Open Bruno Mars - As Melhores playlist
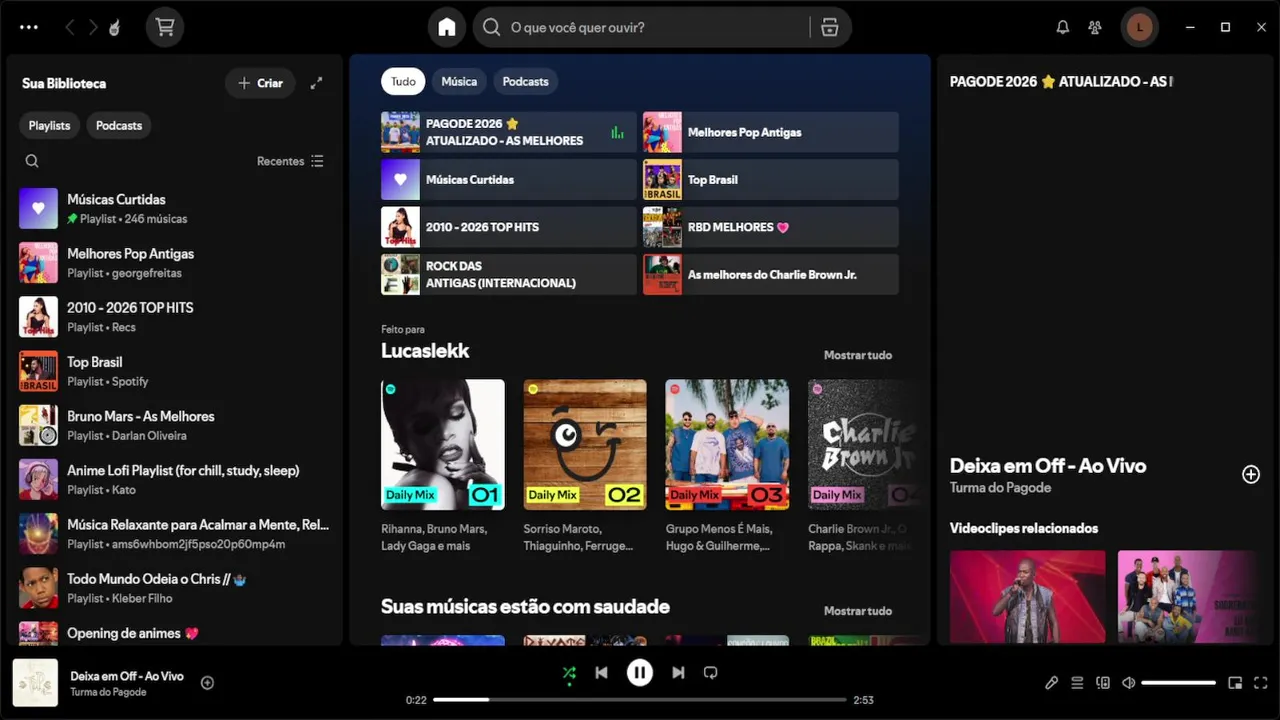This screenshot has height=720, width=1280. tap(174, 425)
